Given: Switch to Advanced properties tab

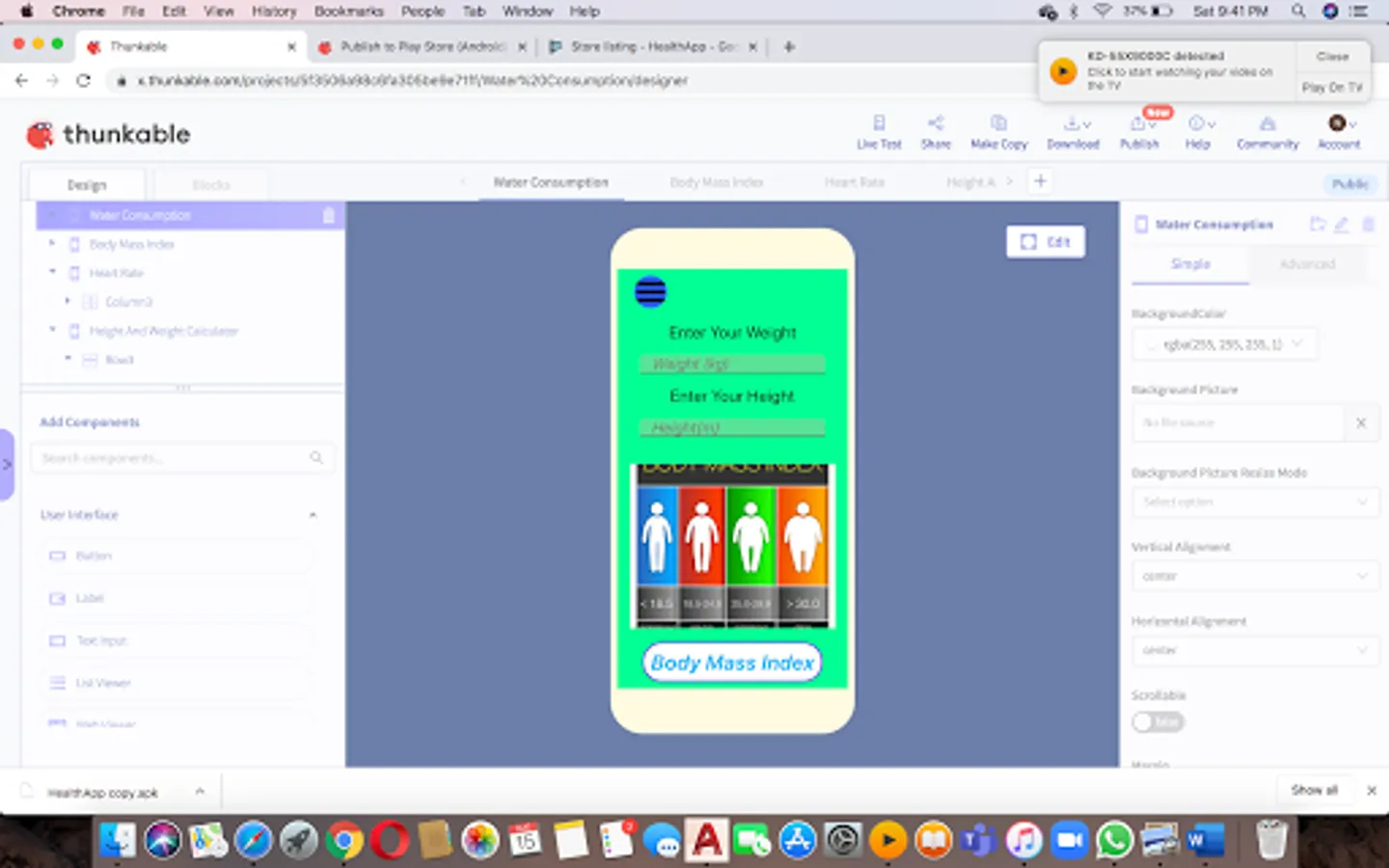Looking at the screenshot, I should click(1308, 264).
